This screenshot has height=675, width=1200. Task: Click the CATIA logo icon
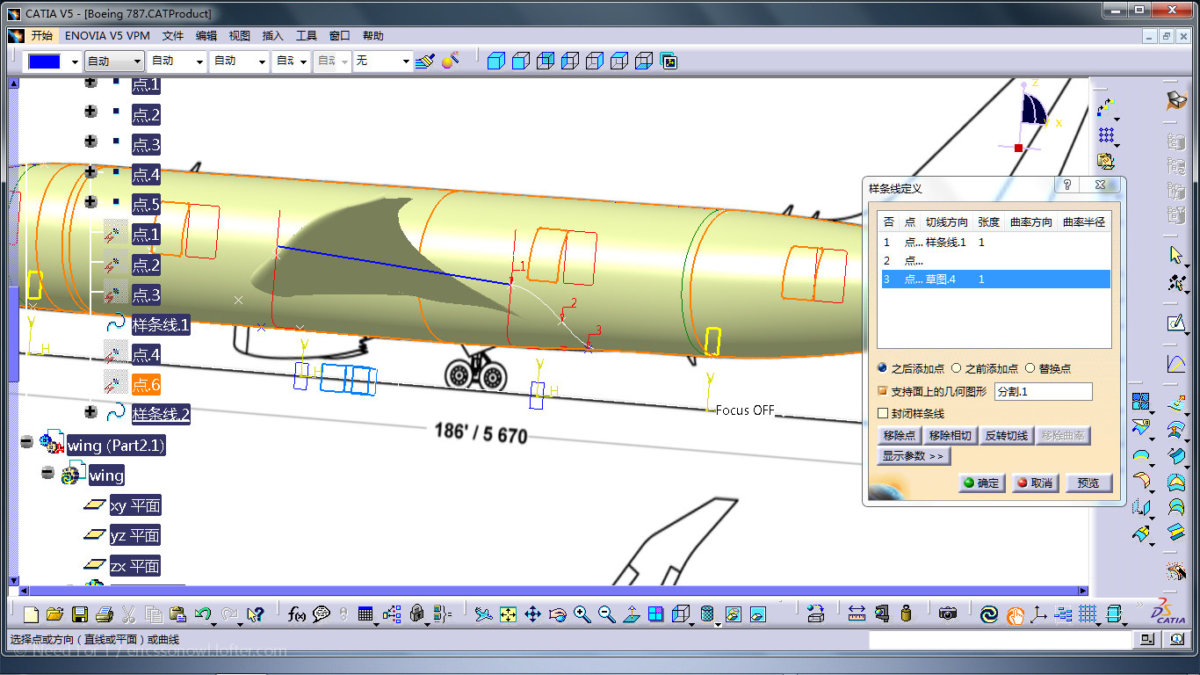pos(1167,612)
